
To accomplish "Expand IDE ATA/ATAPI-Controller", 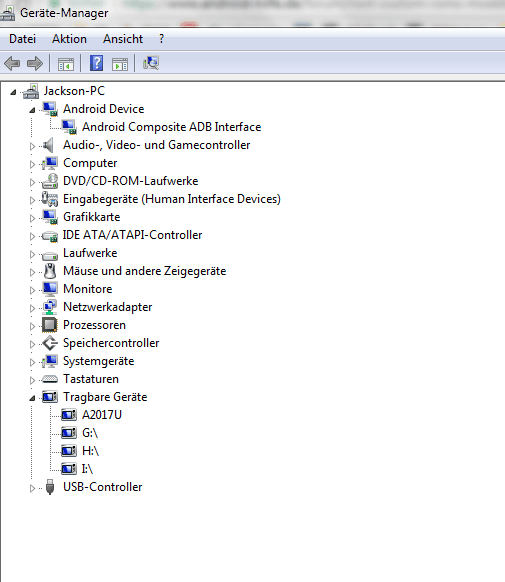I will pyautogui.click(x=32, y=236).
